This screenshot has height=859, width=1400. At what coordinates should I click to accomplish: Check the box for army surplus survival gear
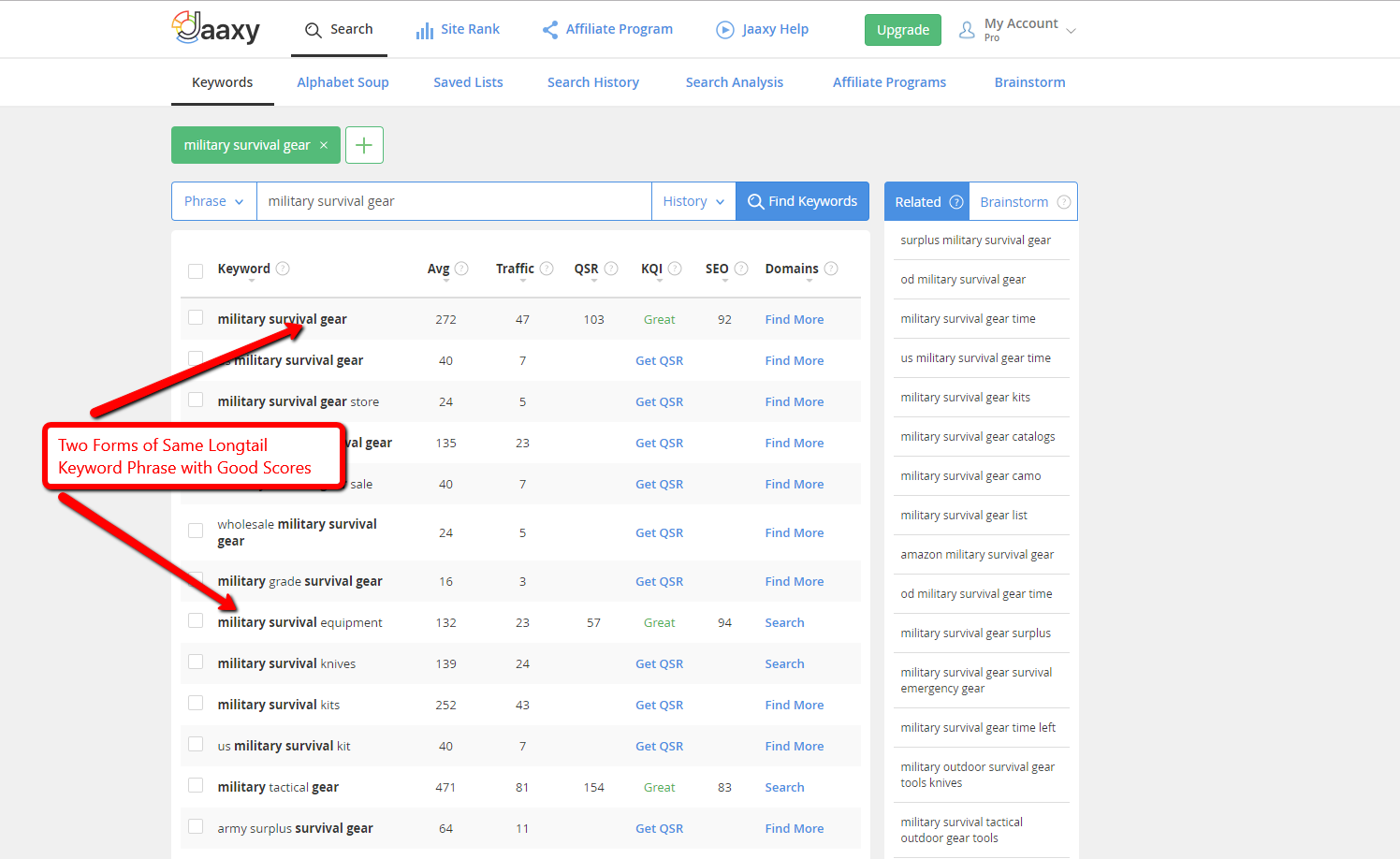point(196,826)
